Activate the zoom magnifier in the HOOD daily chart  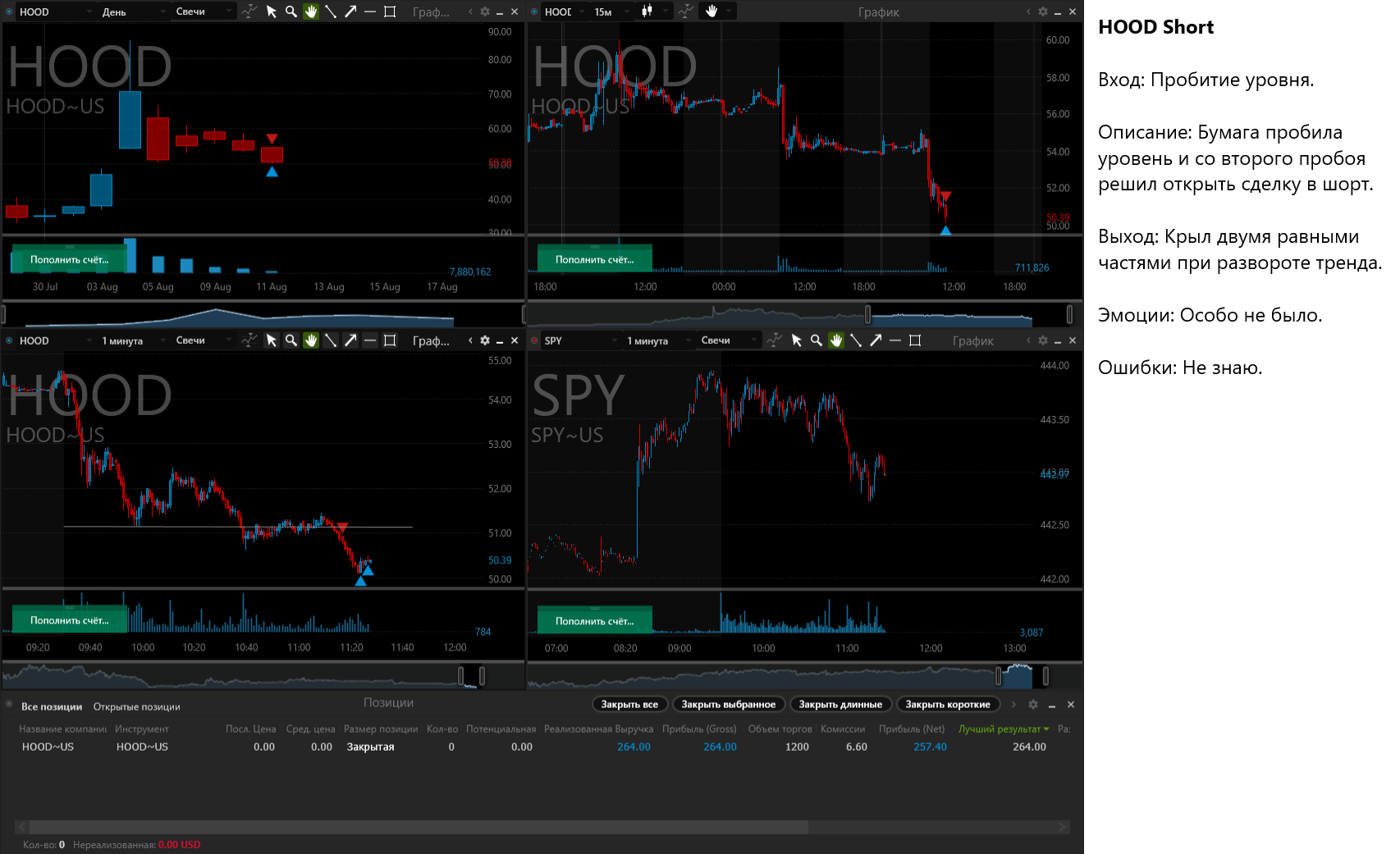(291, 11)
